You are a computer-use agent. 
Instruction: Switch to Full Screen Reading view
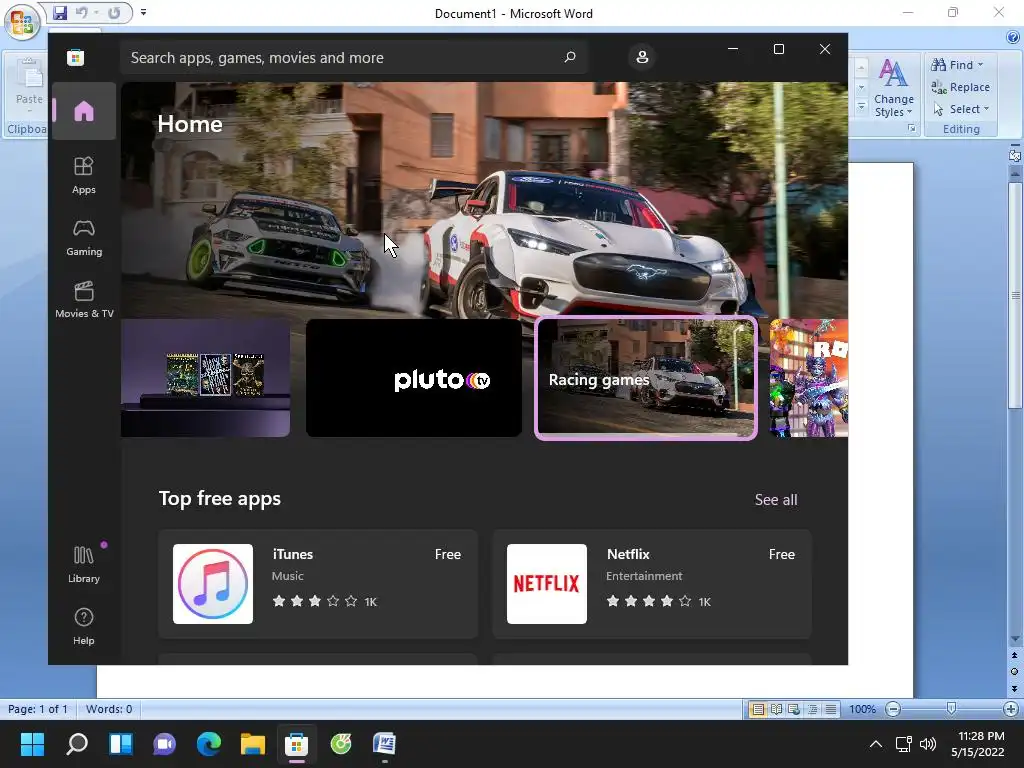776,709
